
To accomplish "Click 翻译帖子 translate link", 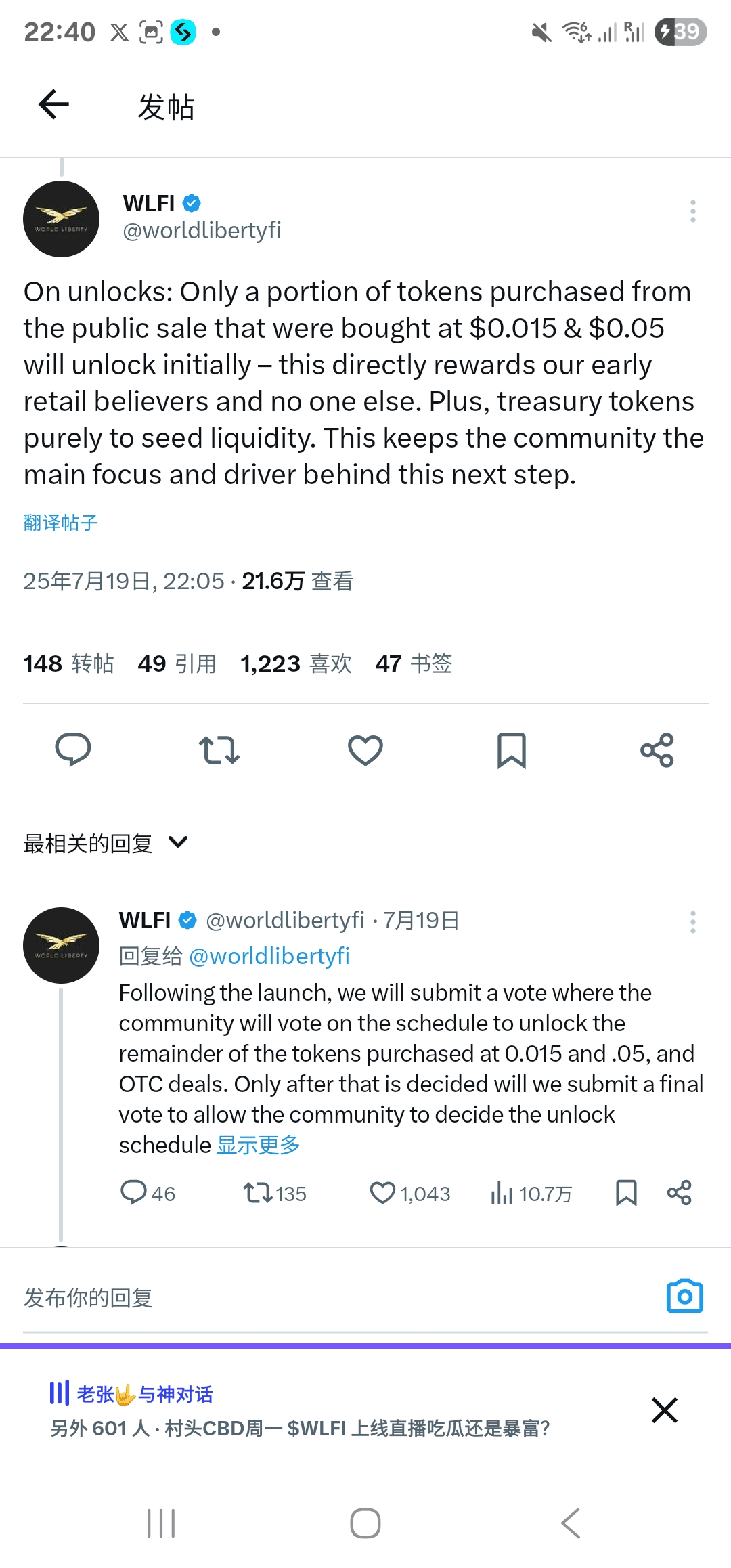I will coord(61,523).
